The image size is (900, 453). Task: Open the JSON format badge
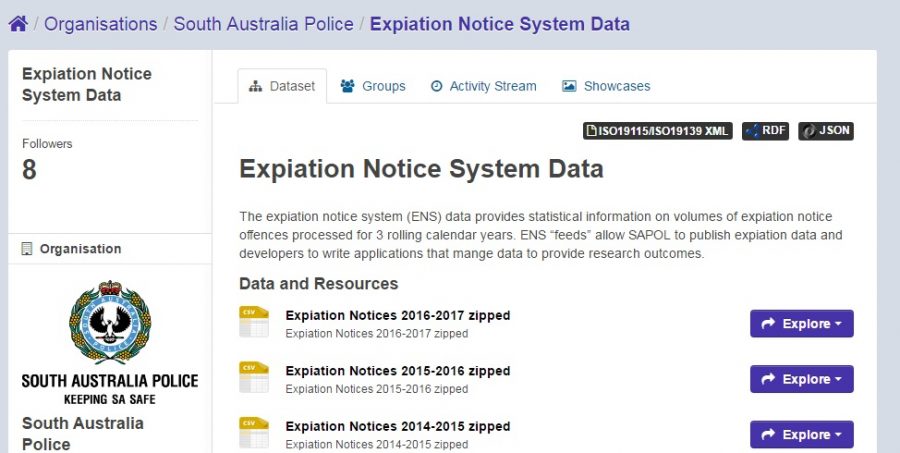click(x=825, y=131)
